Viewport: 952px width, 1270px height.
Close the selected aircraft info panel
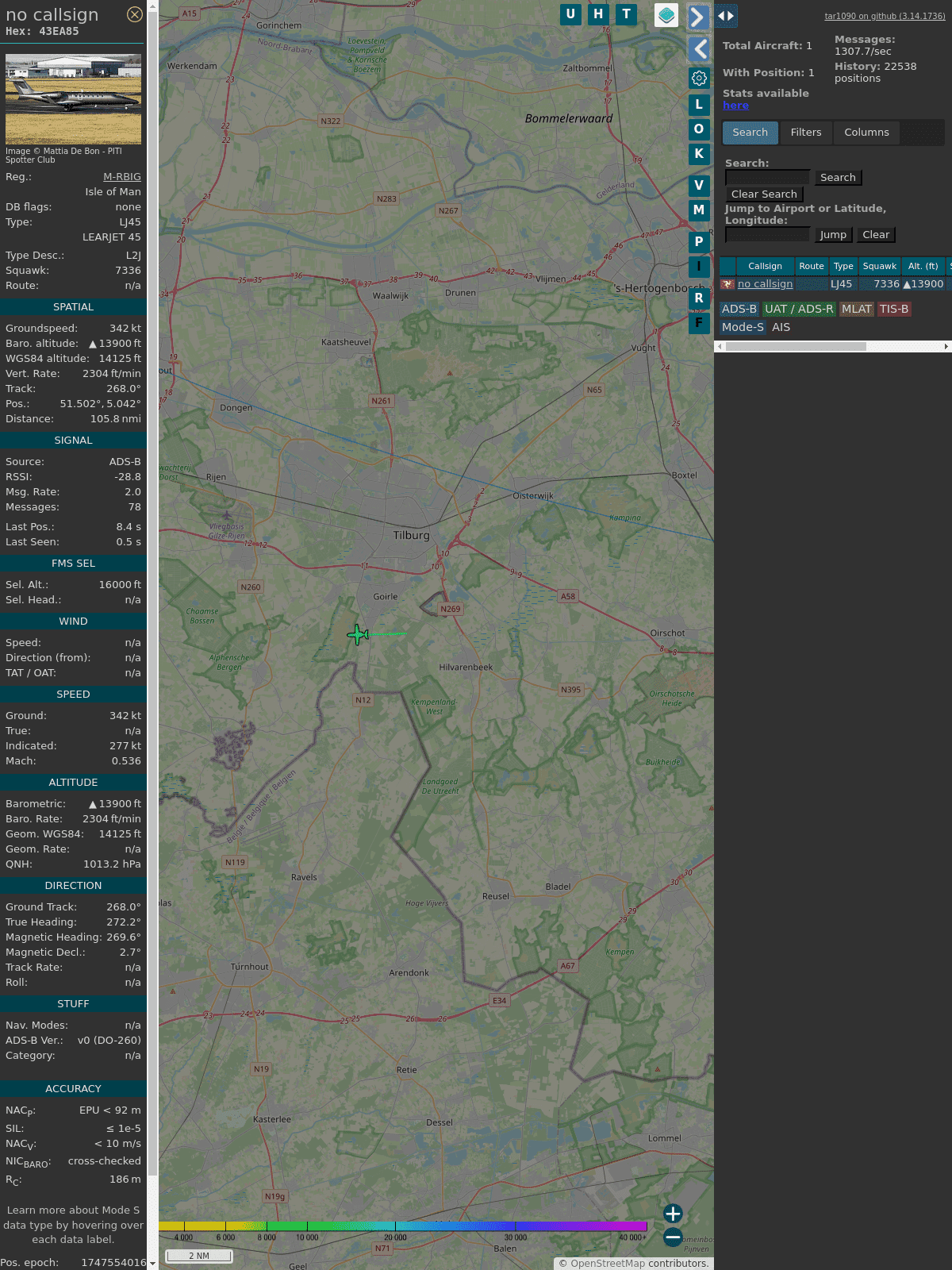135,14
